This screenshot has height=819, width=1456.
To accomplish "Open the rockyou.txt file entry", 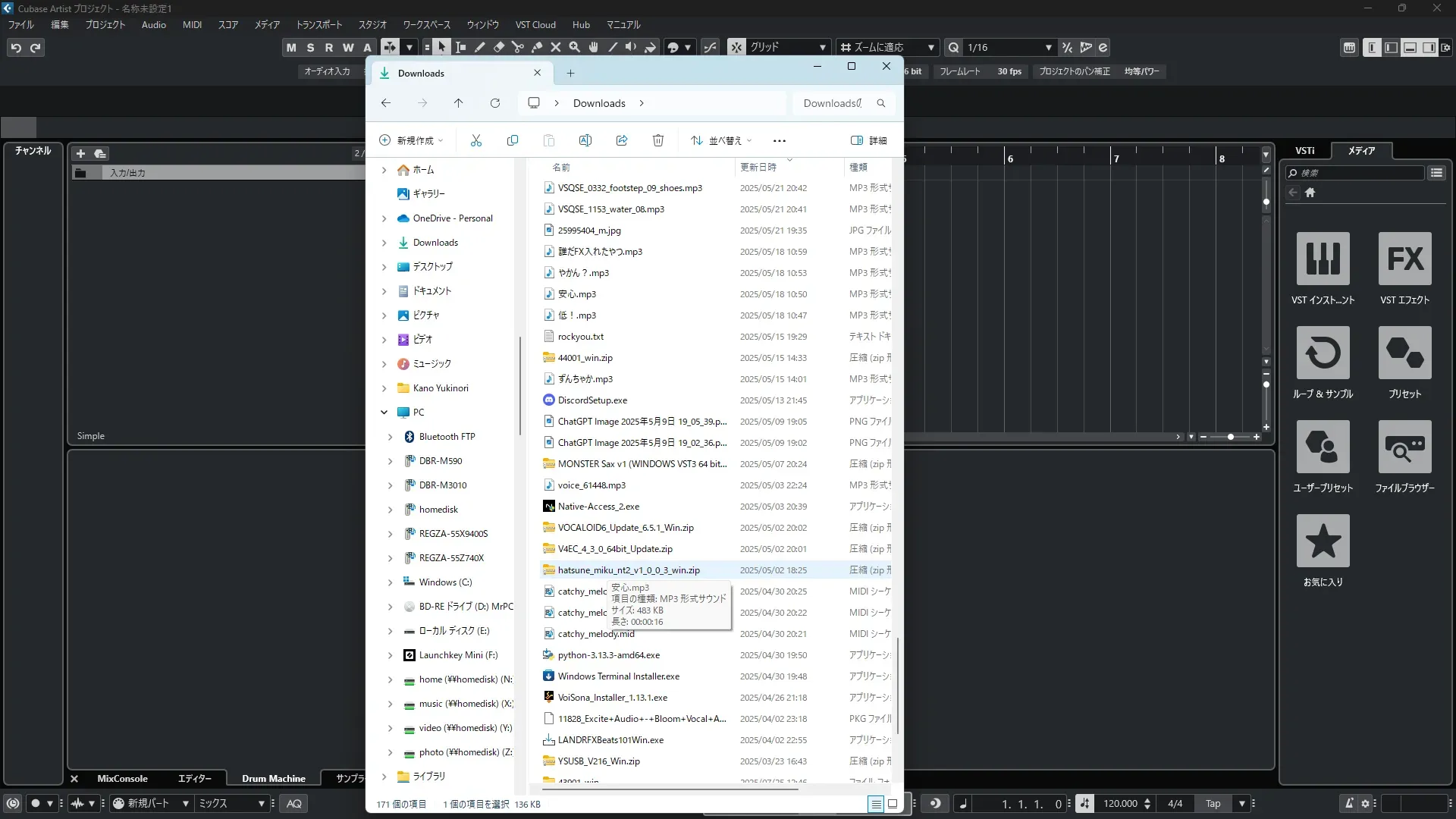I will tap(580, 337).
